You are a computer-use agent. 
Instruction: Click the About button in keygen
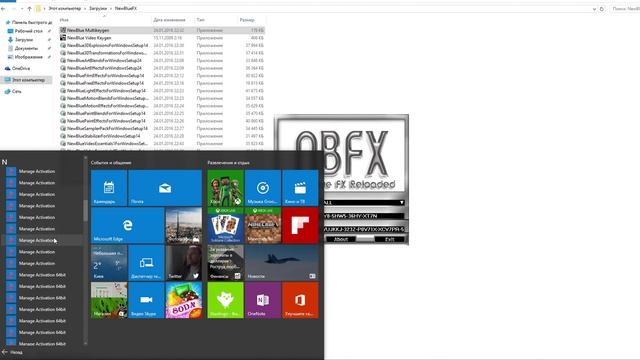tap(341, 239)
